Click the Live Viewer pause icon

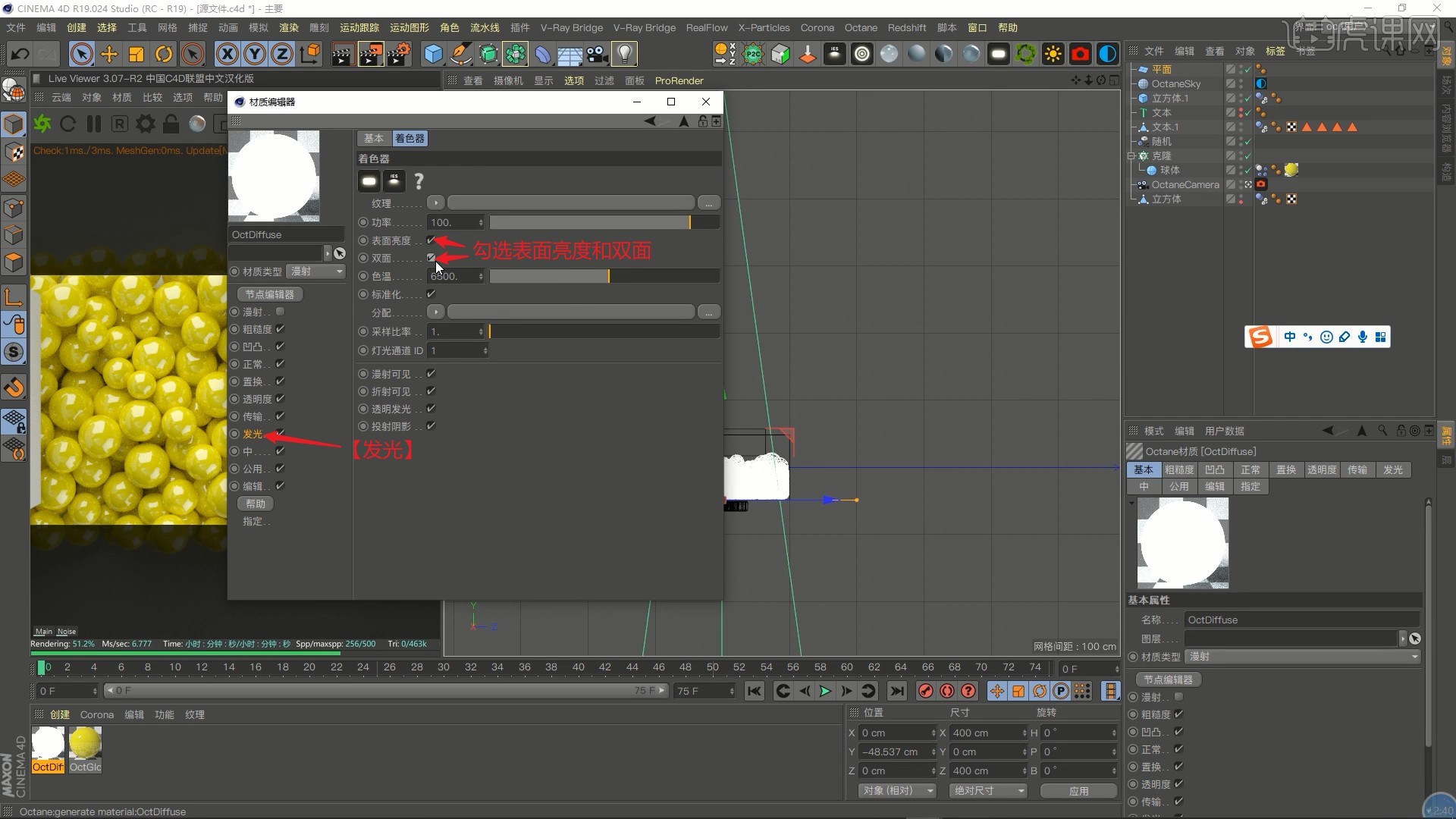tap(94, 124)
